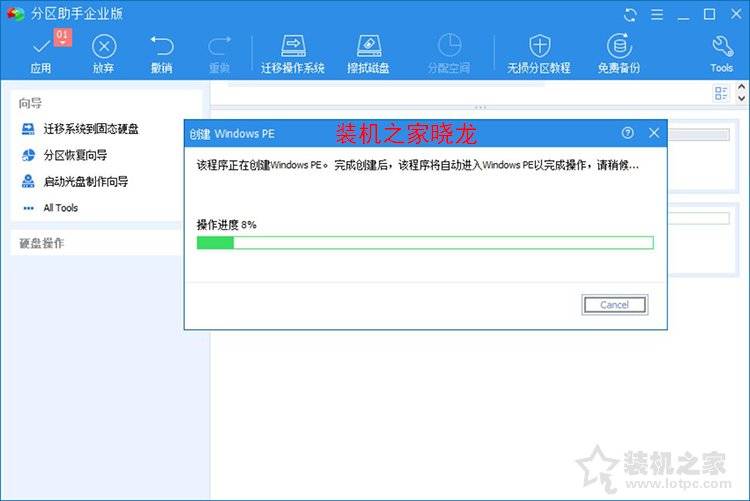Launch the 免费备份 free backup tool
Viewport: 750px width, 501px height.
tap(619, 47)
